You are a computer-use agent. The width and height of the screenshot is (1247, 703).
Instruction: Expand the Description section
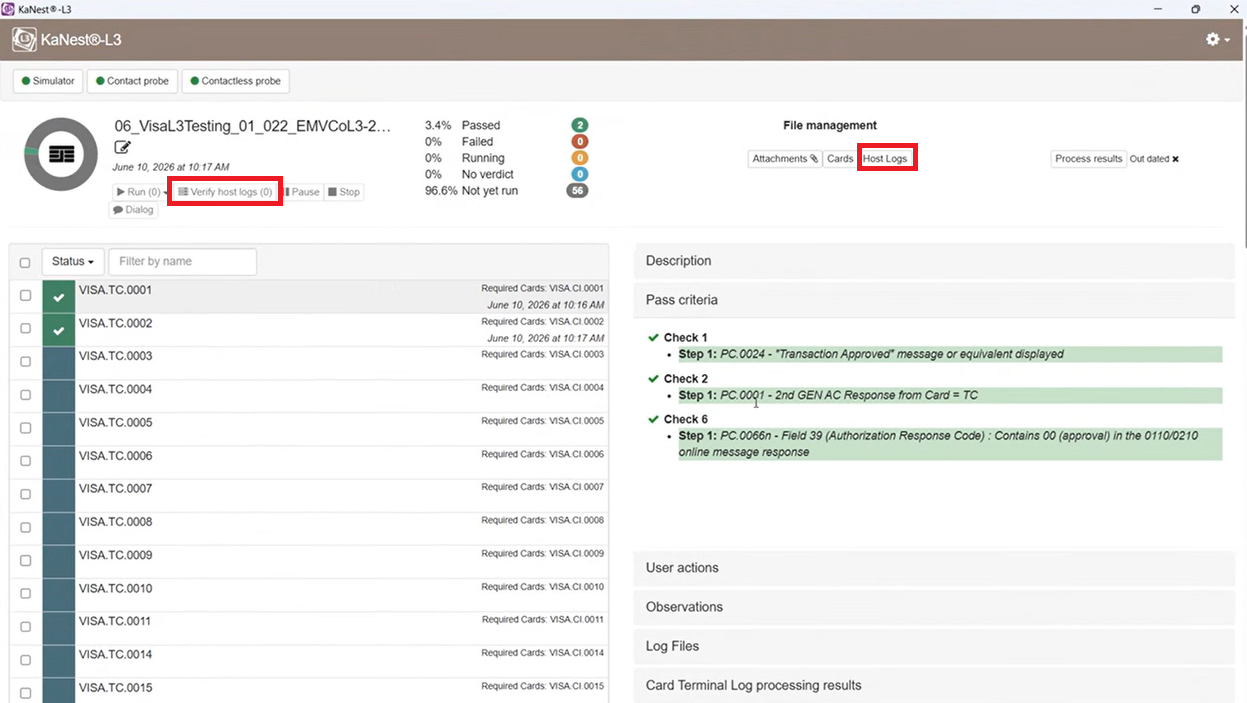pyautogui.click(x=934, y=261)
